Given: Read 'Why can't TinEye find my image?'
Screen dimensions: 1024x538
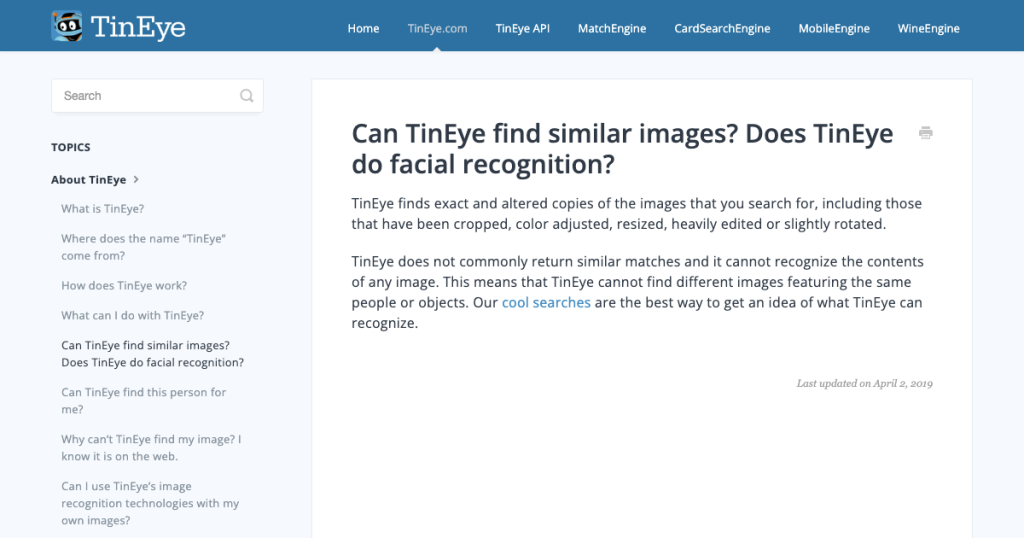Looking at the screenshot, I should click(x=152, y=448).
